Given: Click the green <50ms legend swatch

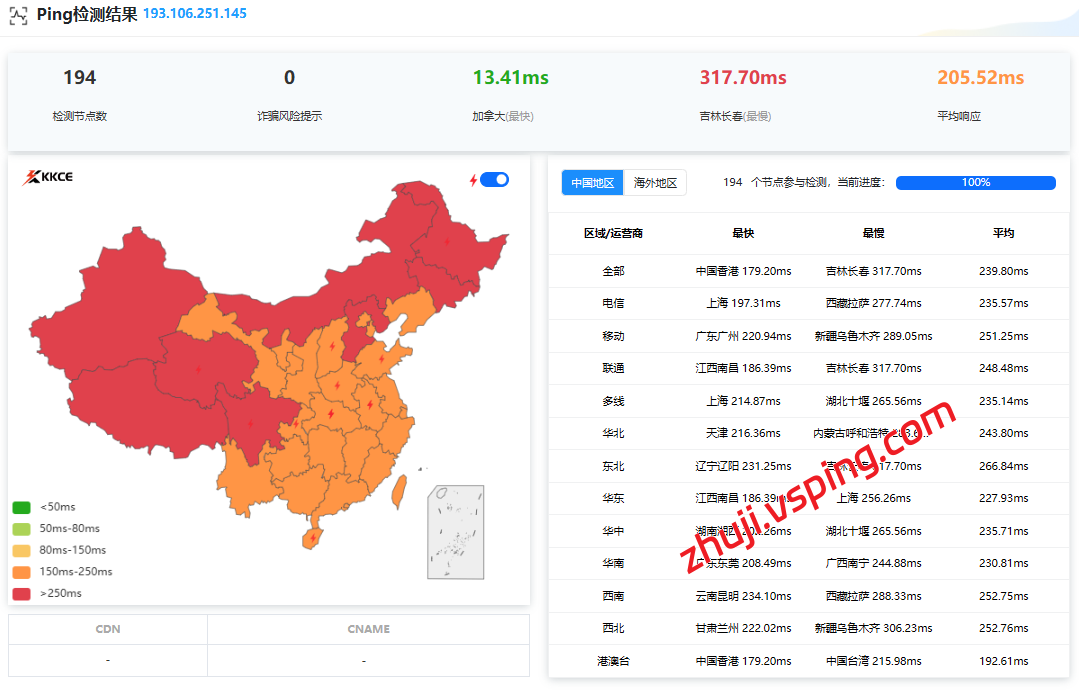Looking at the screenshot, I should (21, 507).
